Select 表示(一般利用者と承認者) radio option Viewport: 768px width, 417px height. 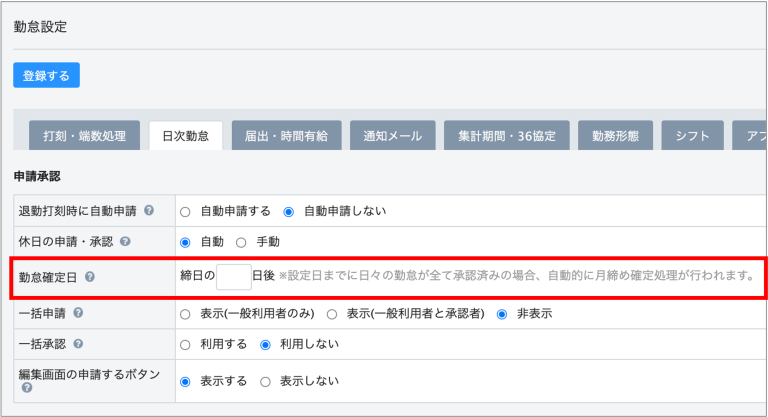point(332,314)
